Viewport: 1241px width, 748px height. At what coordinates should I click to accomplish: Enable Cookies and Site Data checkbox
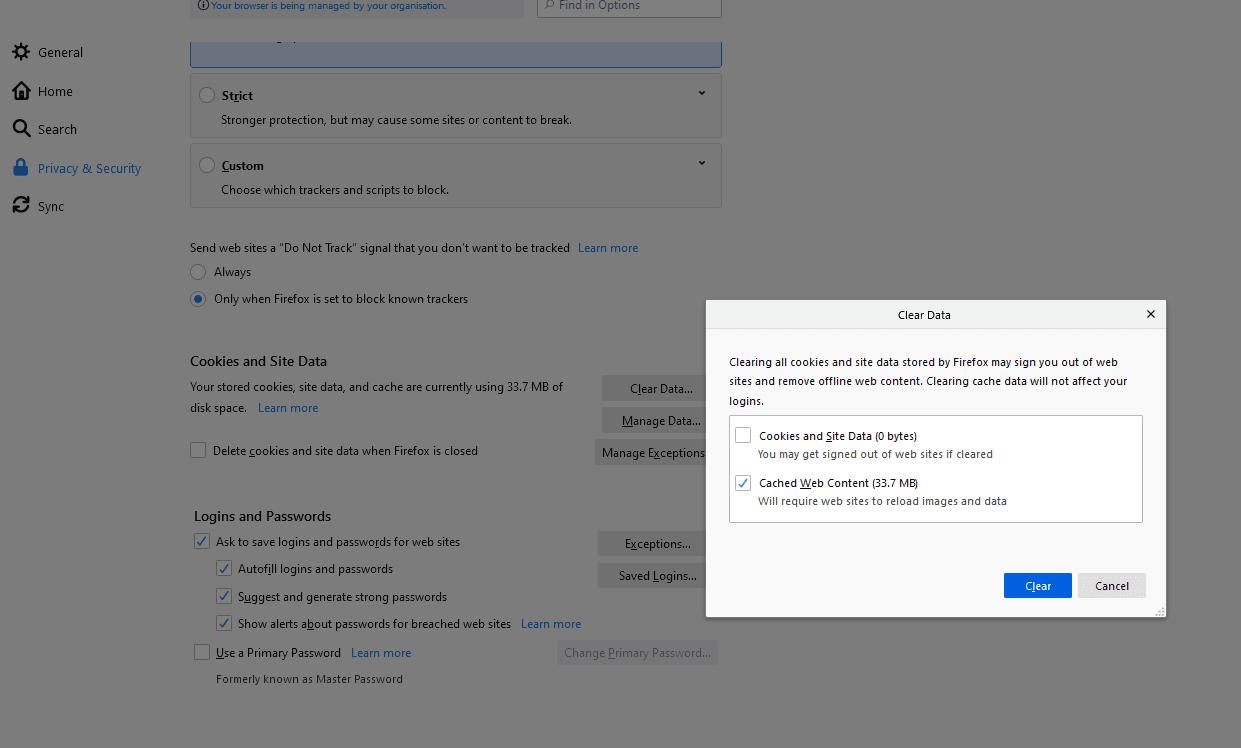(743, 435)
